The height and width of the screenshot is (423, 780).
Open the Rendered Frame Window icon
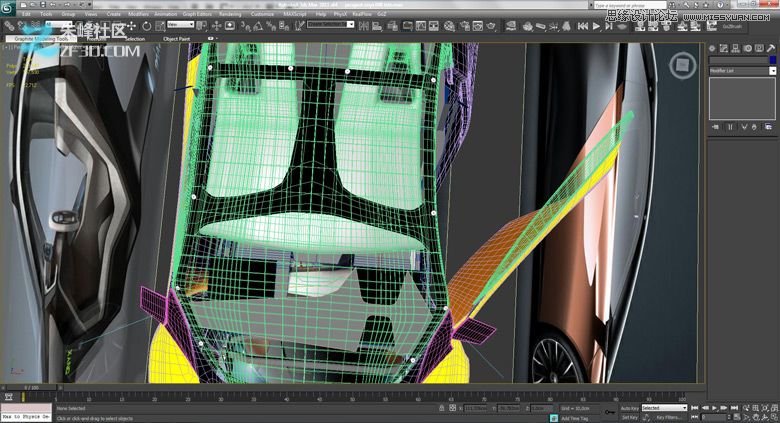coord(478,26)
